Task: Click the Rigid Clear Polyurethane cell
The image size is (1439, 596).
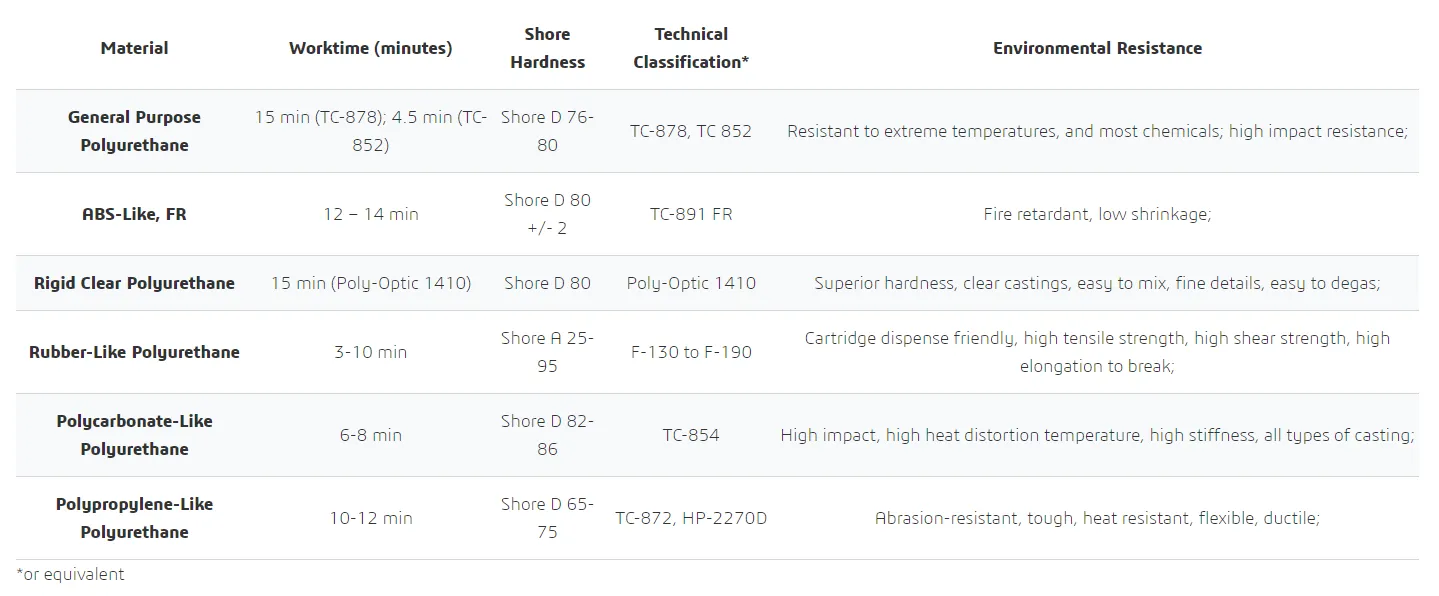Action: click(x=134, y=283)
